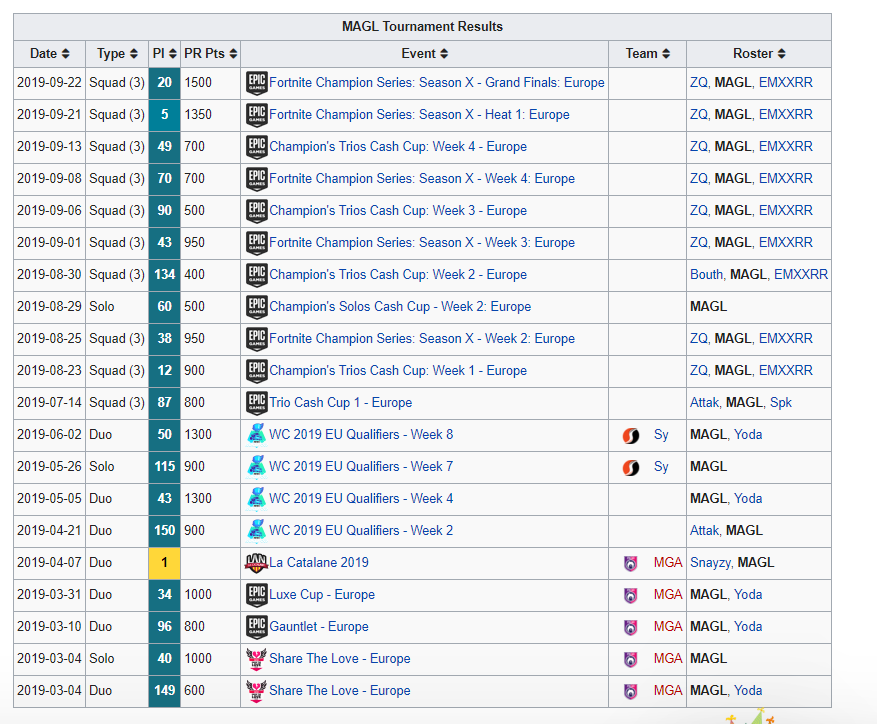Viewport: 877px width, 724px height.
Task: Click Sy team logo in WC Week 7 row
Action: click(x=631, y=467)
